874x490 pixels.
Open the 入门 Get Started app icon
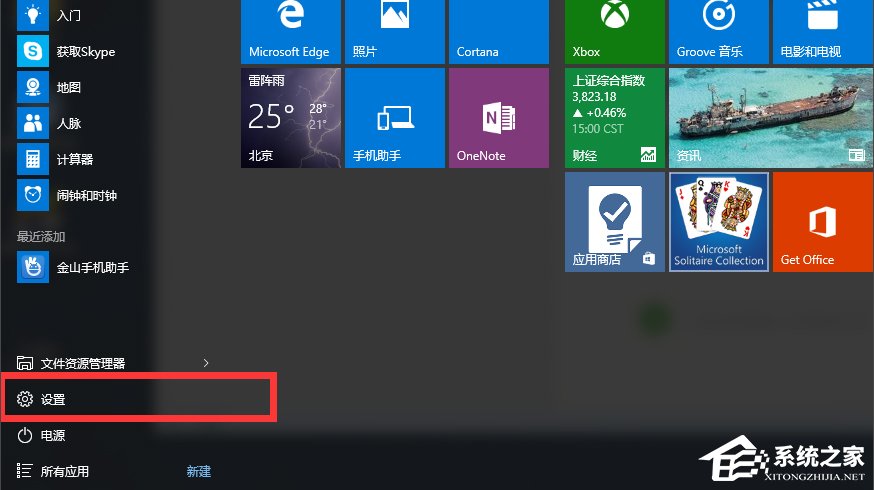(x=33, y=14)
